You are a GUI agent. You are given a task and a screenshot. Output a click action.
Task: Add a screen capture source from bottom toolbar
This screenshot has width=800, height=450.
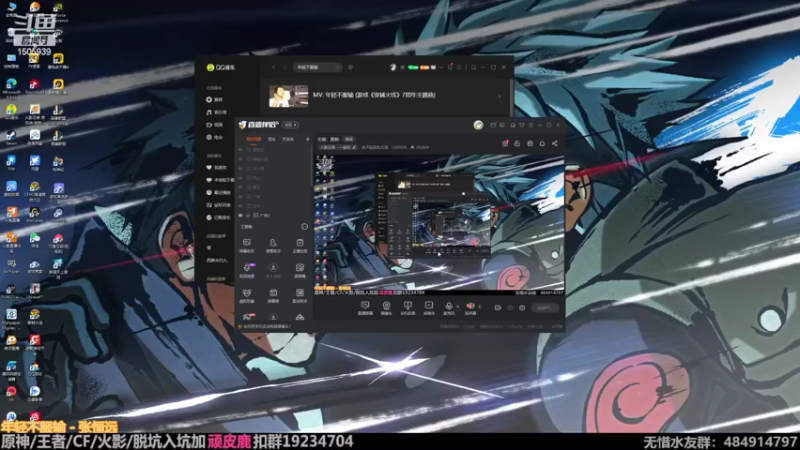(x=365, y=308)
